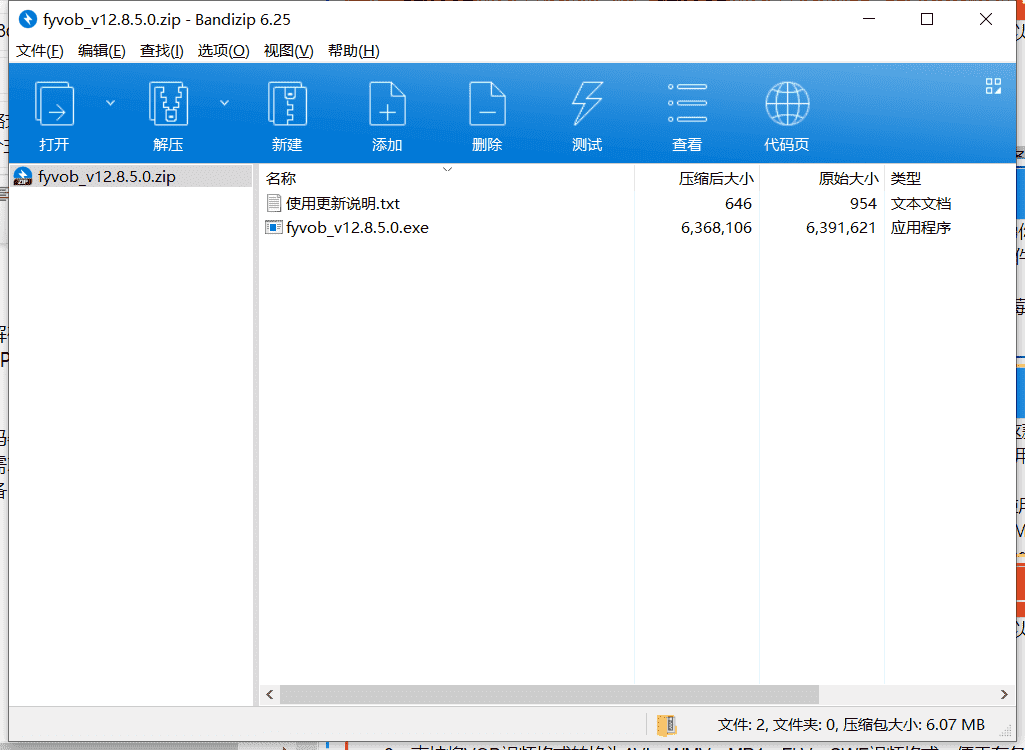Image resolution: width=1025 pixels, height=750 pixels.
Task: Select the file 使用更新说明.txt
Action: pyautogui.click(x=343, y=203)
